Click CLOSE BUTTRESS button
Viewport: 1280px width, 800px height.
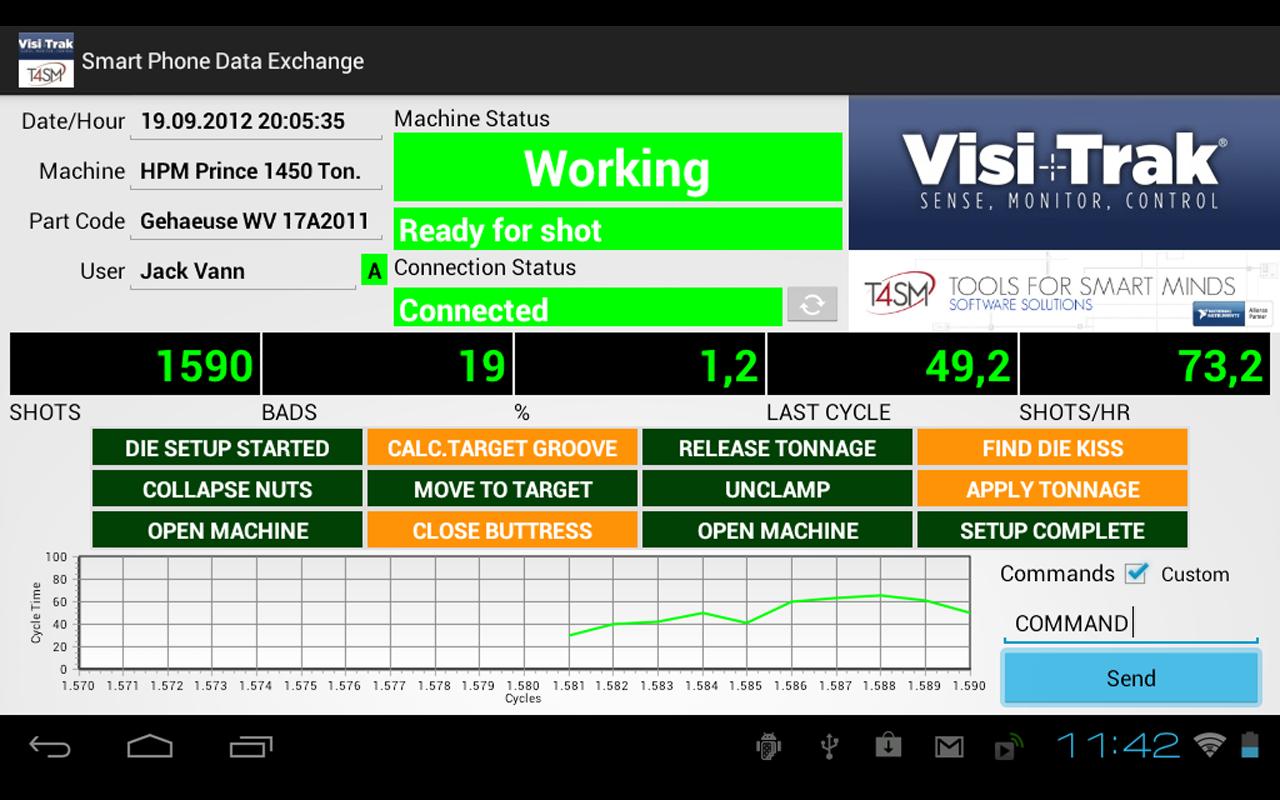(x=502, y=530)
